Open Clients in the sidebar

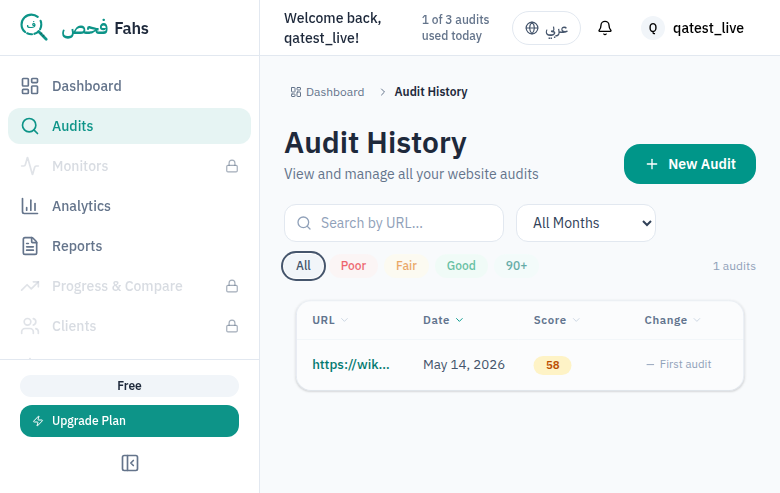(x=129, y=326)
